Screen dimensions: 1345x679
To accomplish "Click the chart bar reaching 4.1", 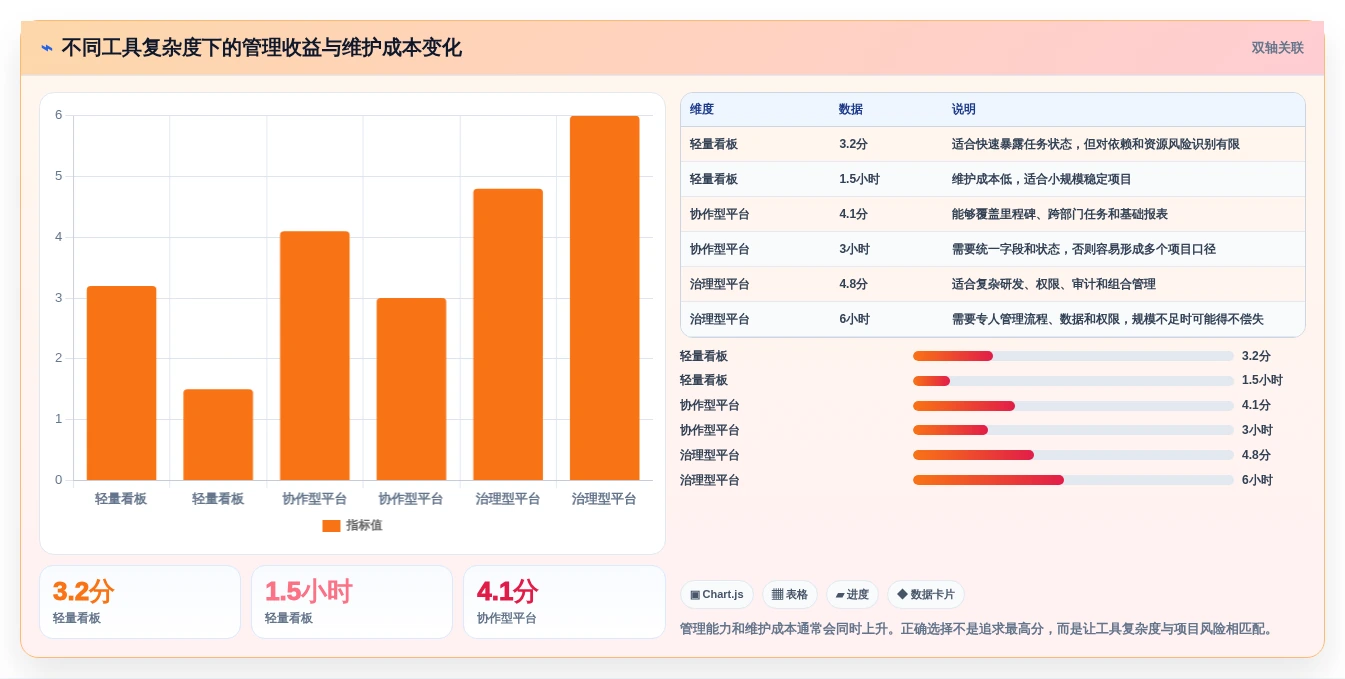I will click(x=315, y=355).
